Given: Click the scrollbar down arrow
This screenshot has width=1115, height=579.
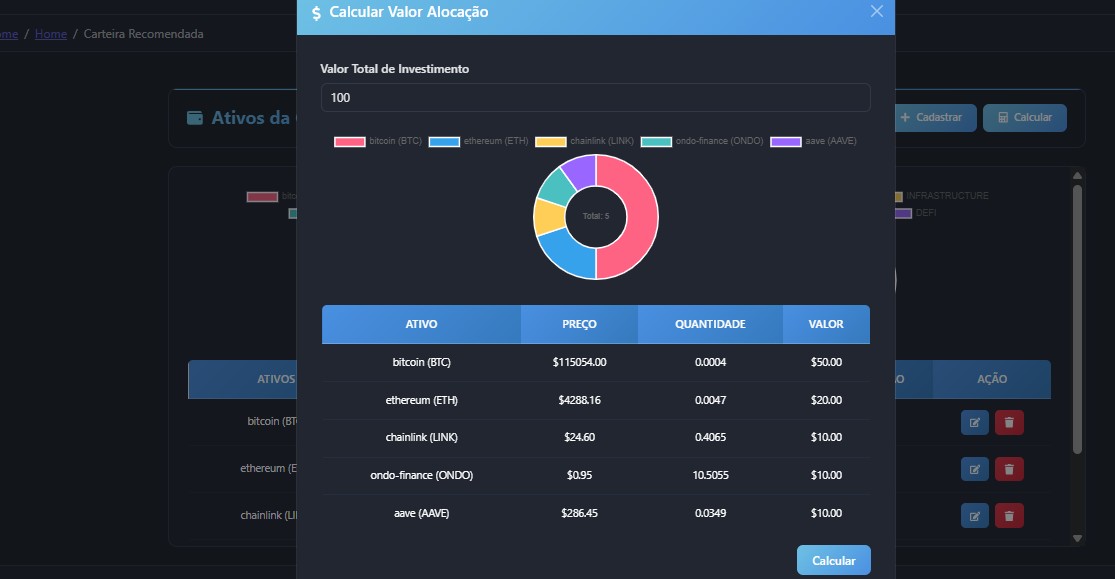Looking at the screenshot, I should (x=1077, y=538).
